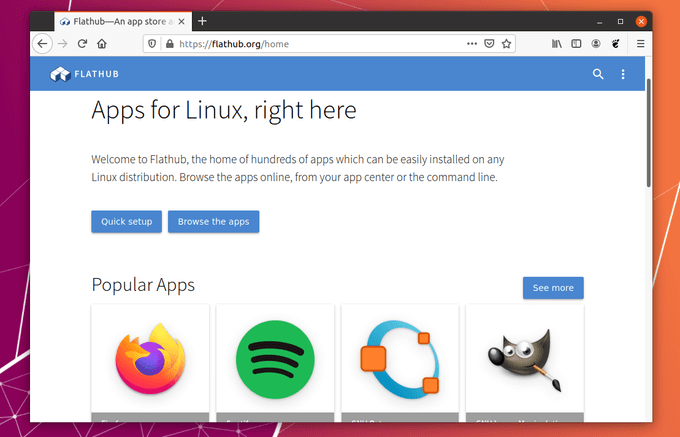This screenshot has height=437, width=680.
Task: Close the Firefox window
Action: (641, 21)
